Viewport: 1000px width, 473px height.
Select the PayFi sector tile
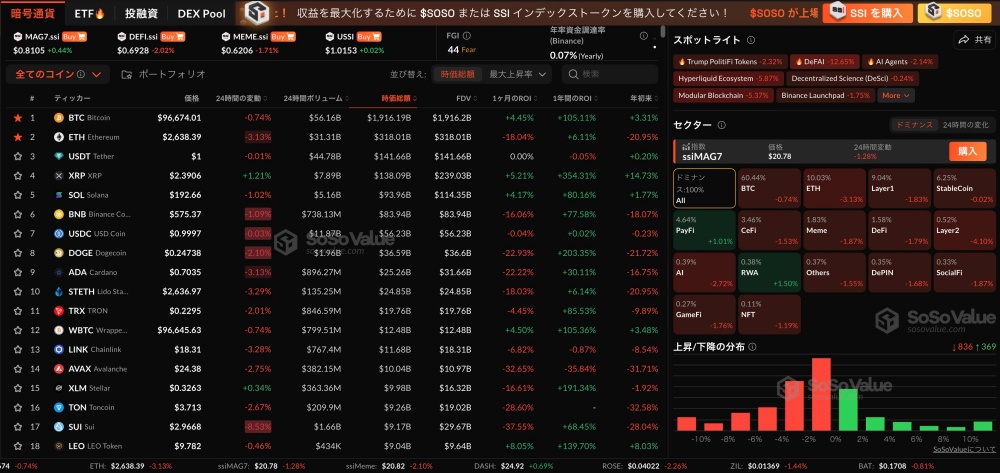pyautogui.click(x=704, y=230)
